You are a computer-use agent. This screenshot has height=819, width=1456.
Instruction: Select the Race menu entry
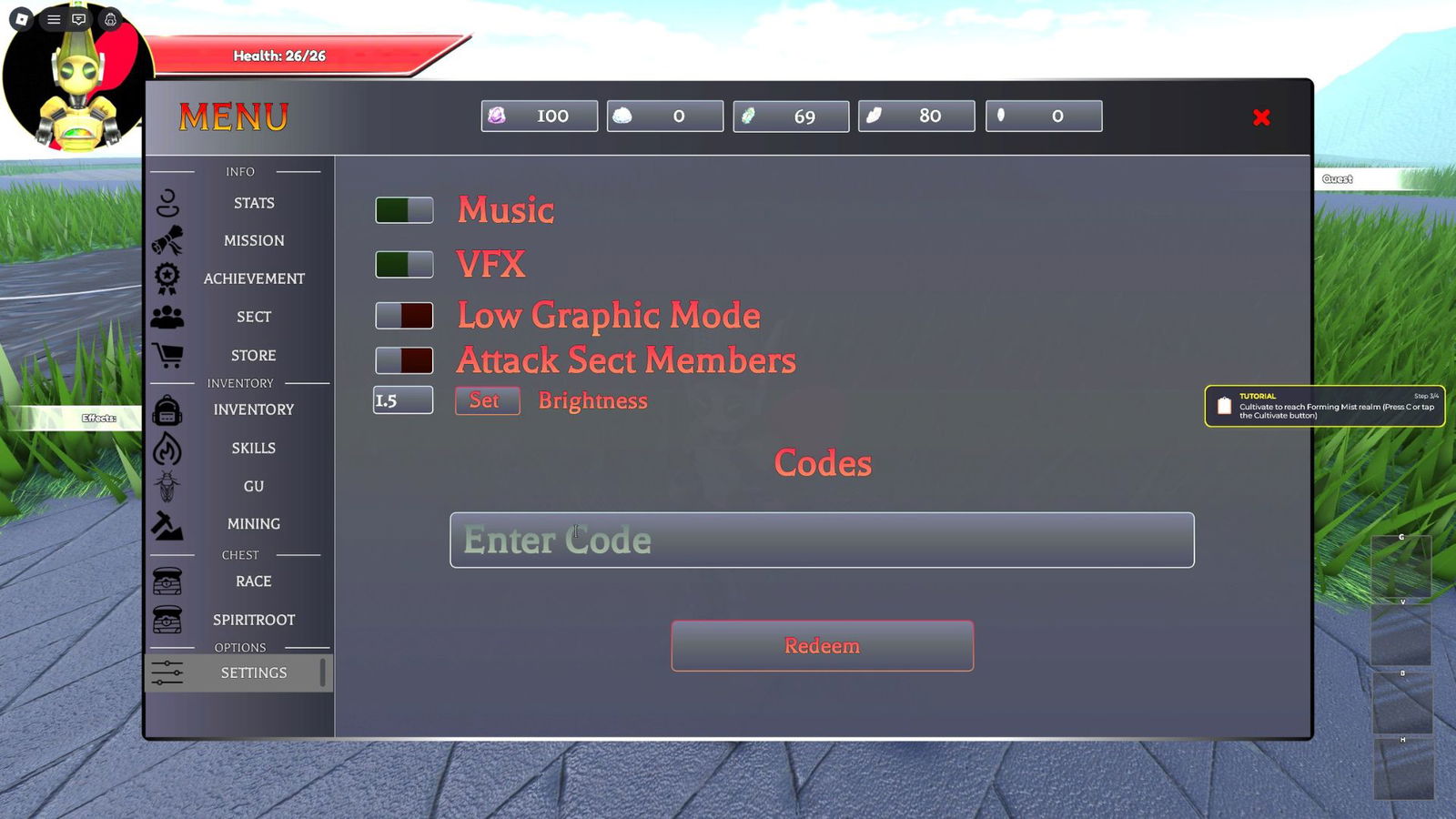click(253, 581)
